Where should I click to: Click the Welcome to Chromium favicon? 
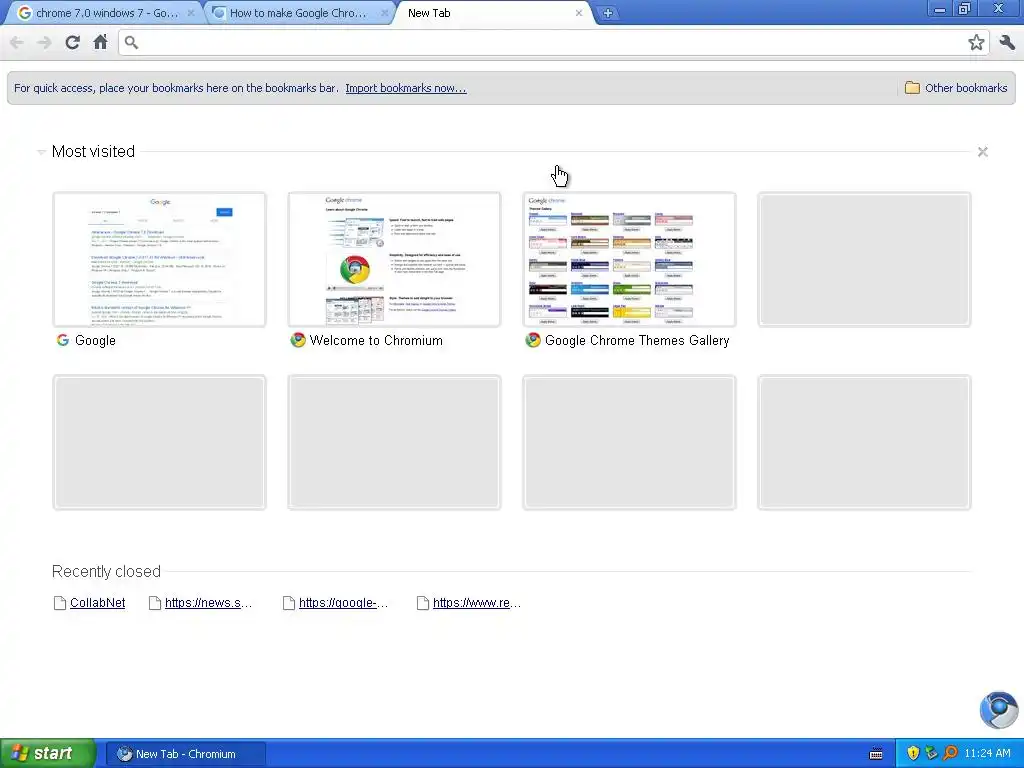tap(298, 340)
